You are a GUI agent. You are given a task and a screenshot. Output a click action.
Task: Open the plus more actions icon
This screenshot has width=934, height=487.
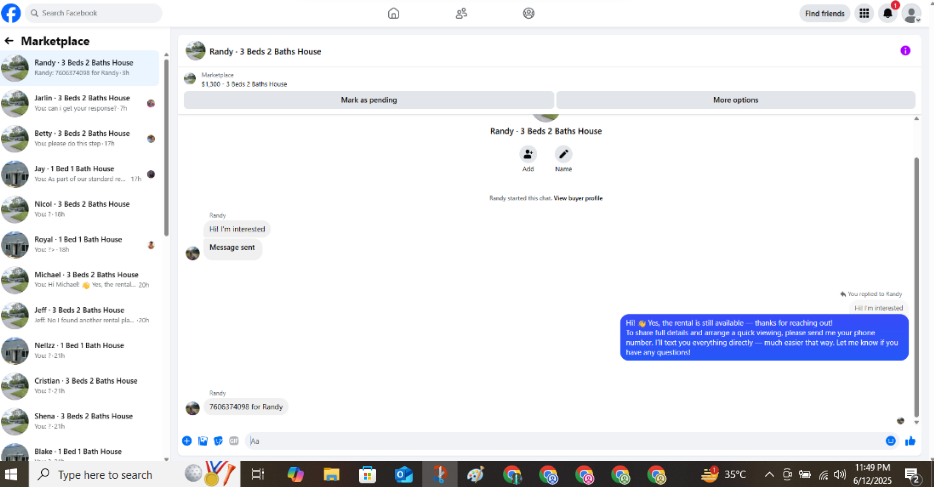pos(186,441)
